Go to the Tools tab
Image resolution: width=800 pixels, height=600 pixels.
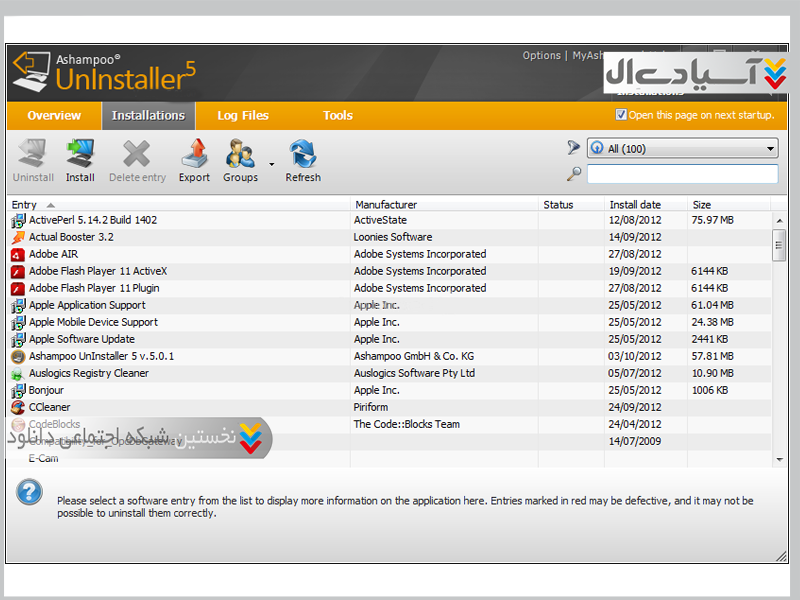(337, 116)
